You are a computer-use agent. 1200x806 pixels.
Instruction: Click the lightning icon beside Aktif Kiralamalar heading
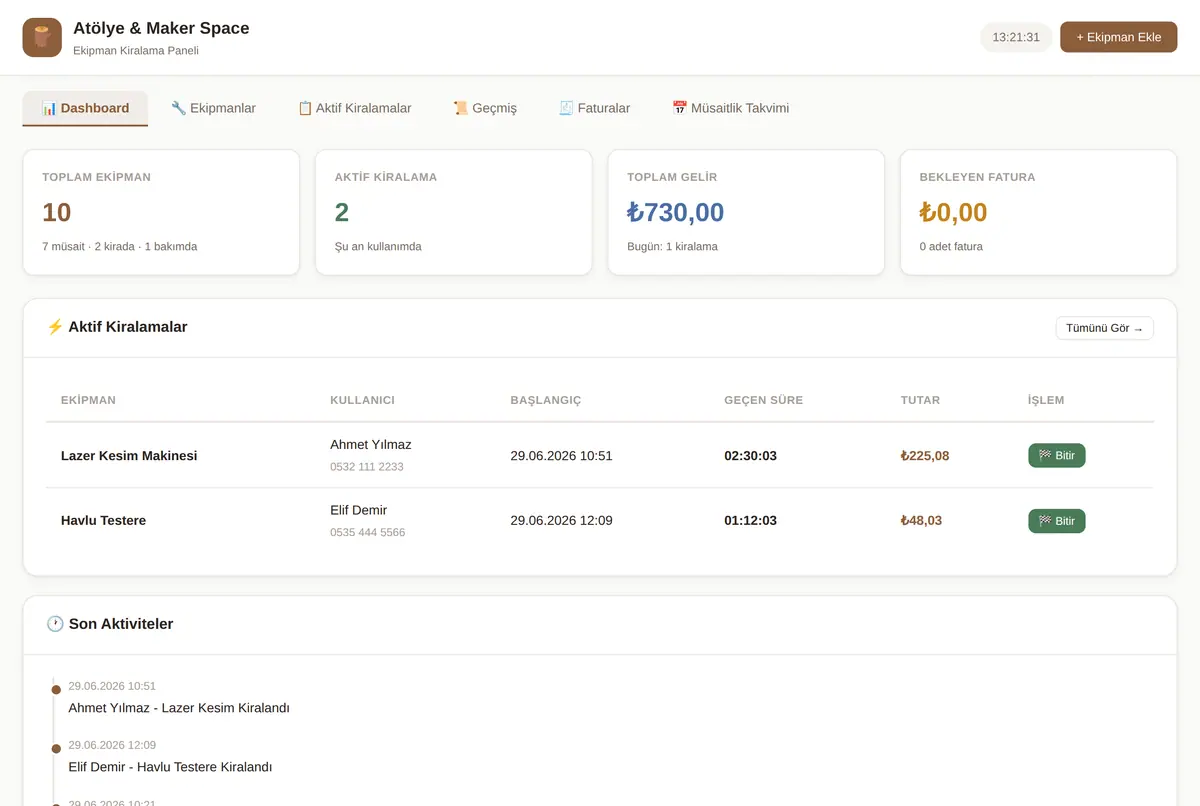(x=55, y=327)
